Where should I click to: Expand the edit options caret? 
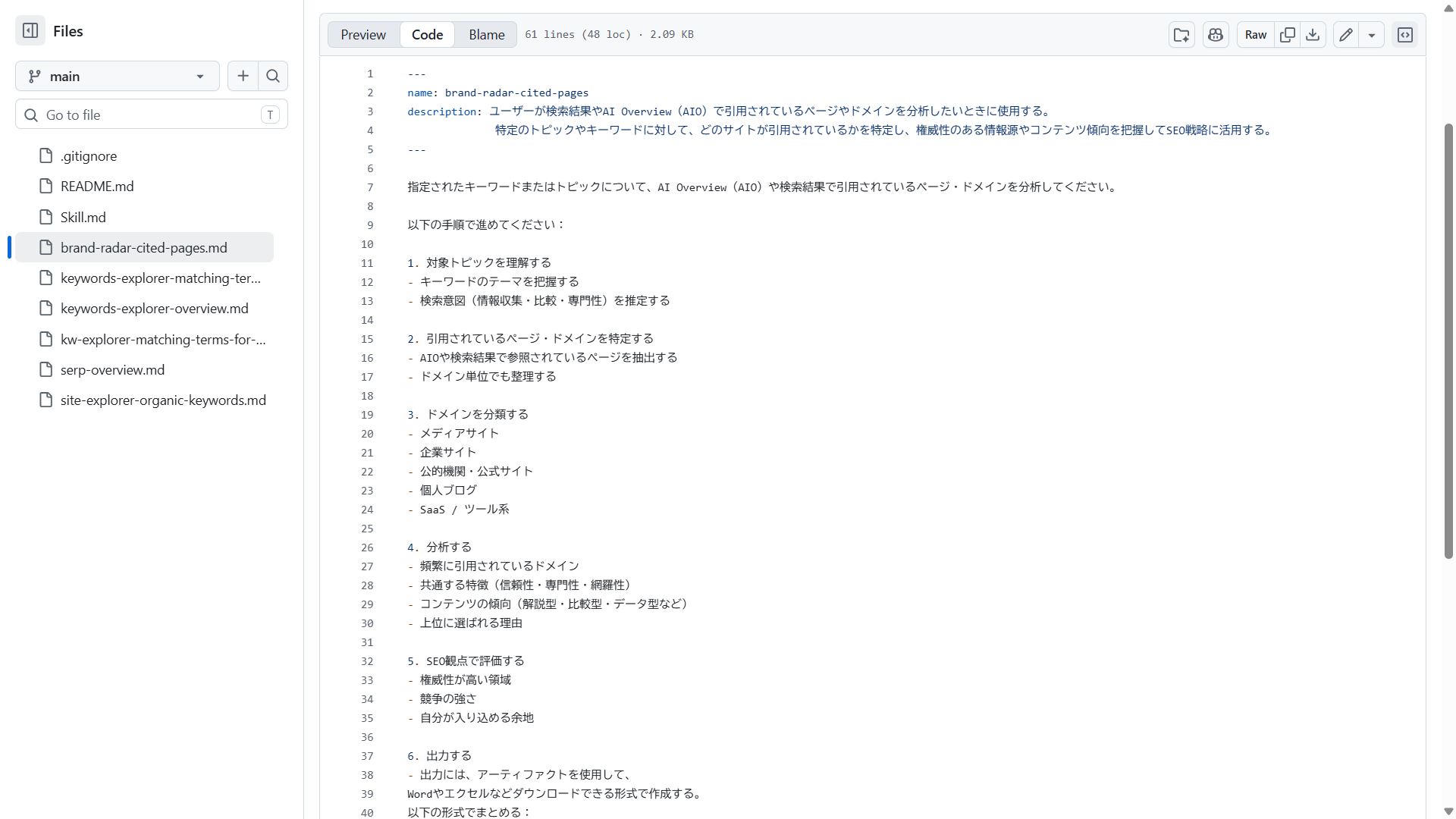click(1372, 35)
